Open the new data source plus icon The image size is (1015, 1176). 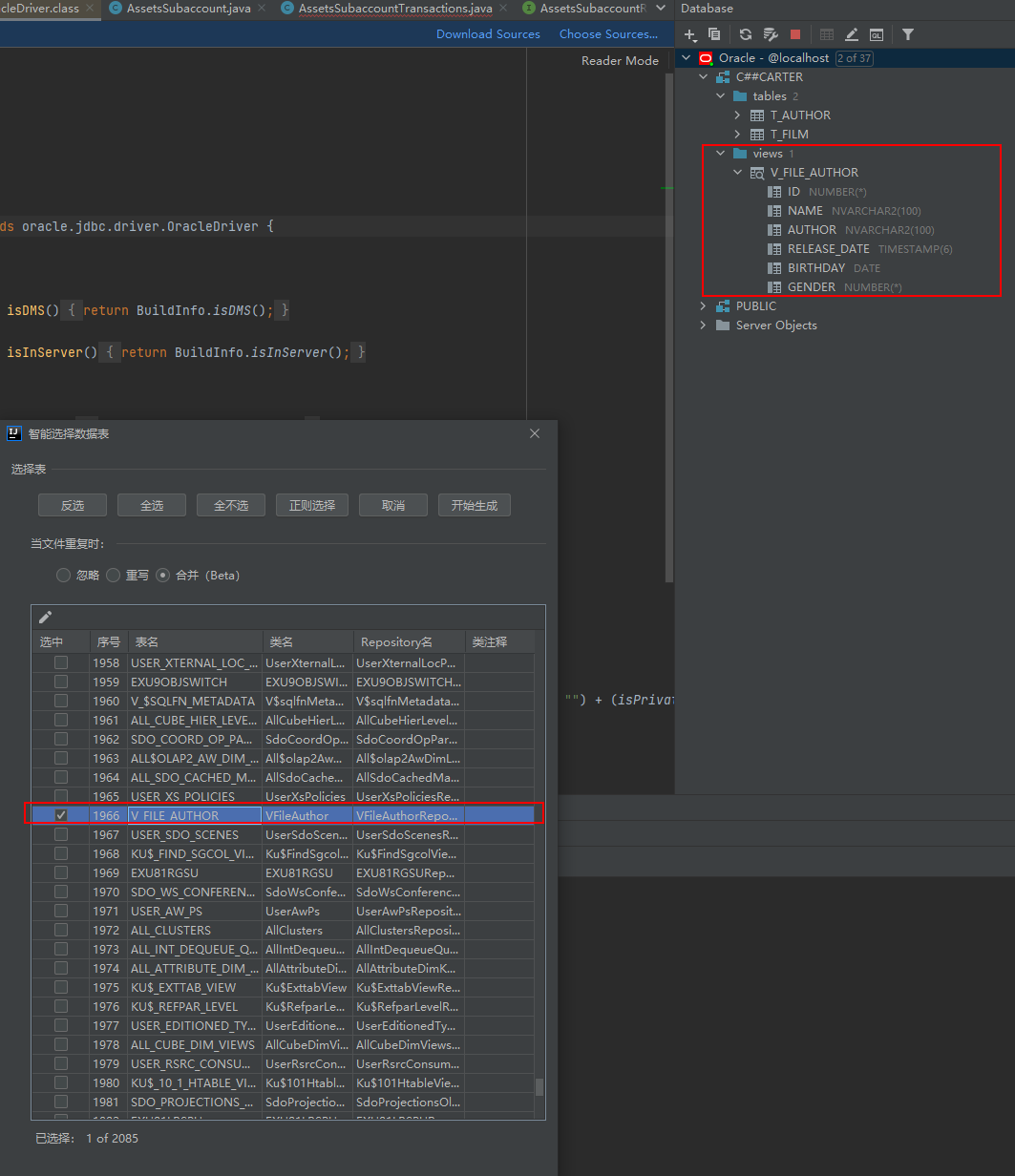pos(690,34)
